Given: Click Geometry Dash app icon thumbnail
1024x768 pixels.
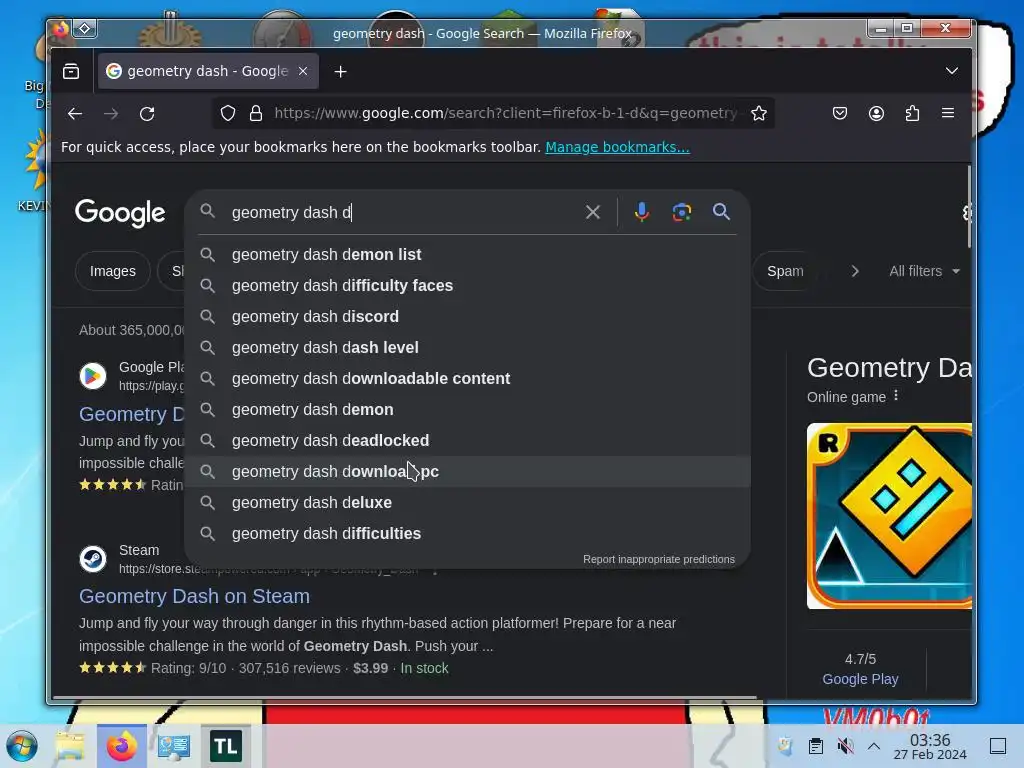Looking at the screenshot, I should [889, 516].
